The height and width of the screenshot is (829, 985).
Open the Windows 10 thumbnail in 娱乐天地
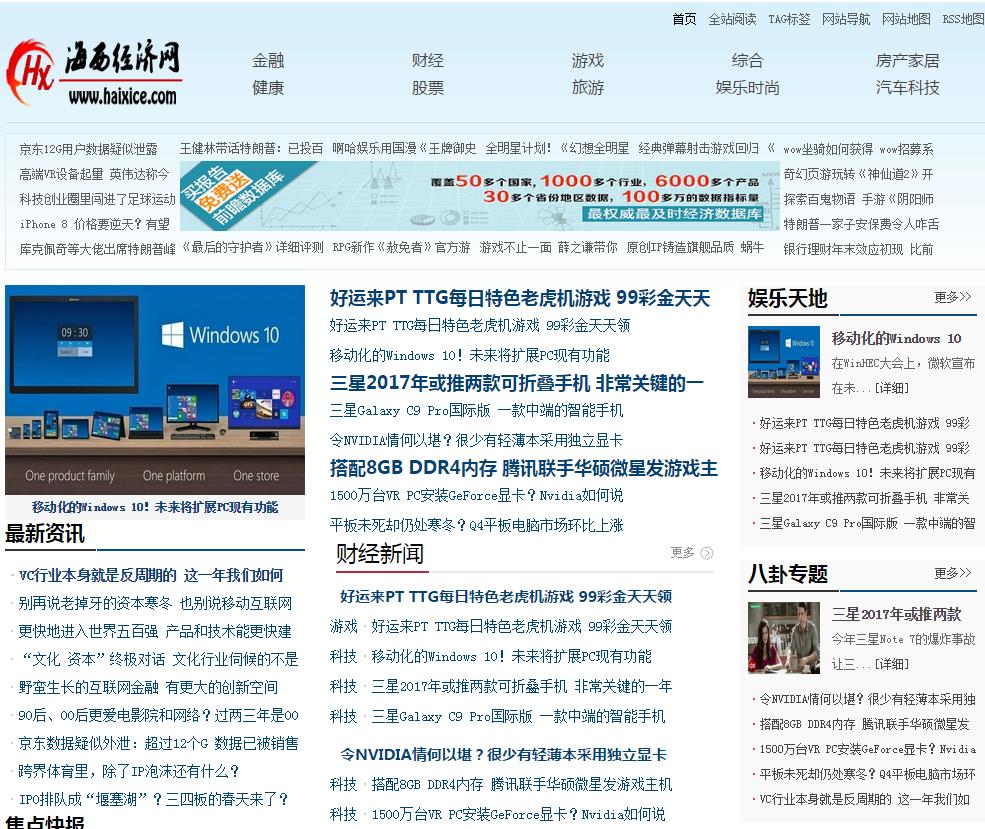(x=784, y=362)
